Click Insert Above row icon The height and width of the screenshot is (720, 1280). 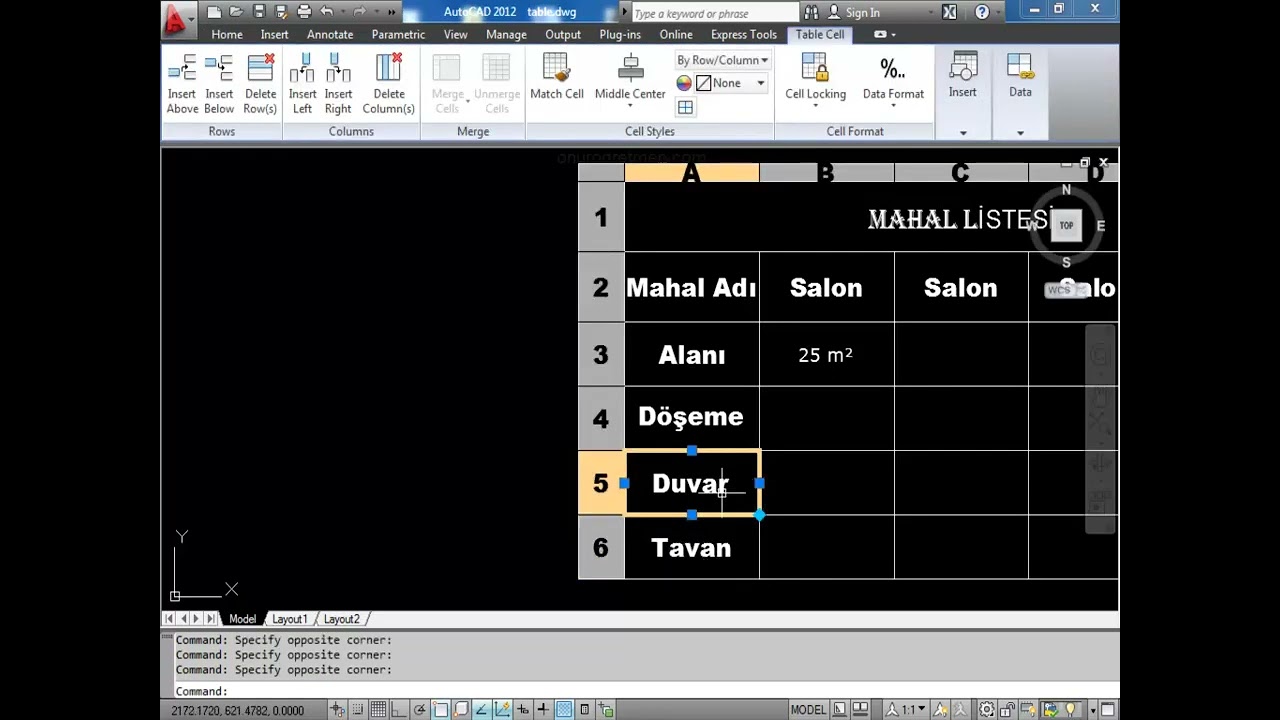pos(182,69)
